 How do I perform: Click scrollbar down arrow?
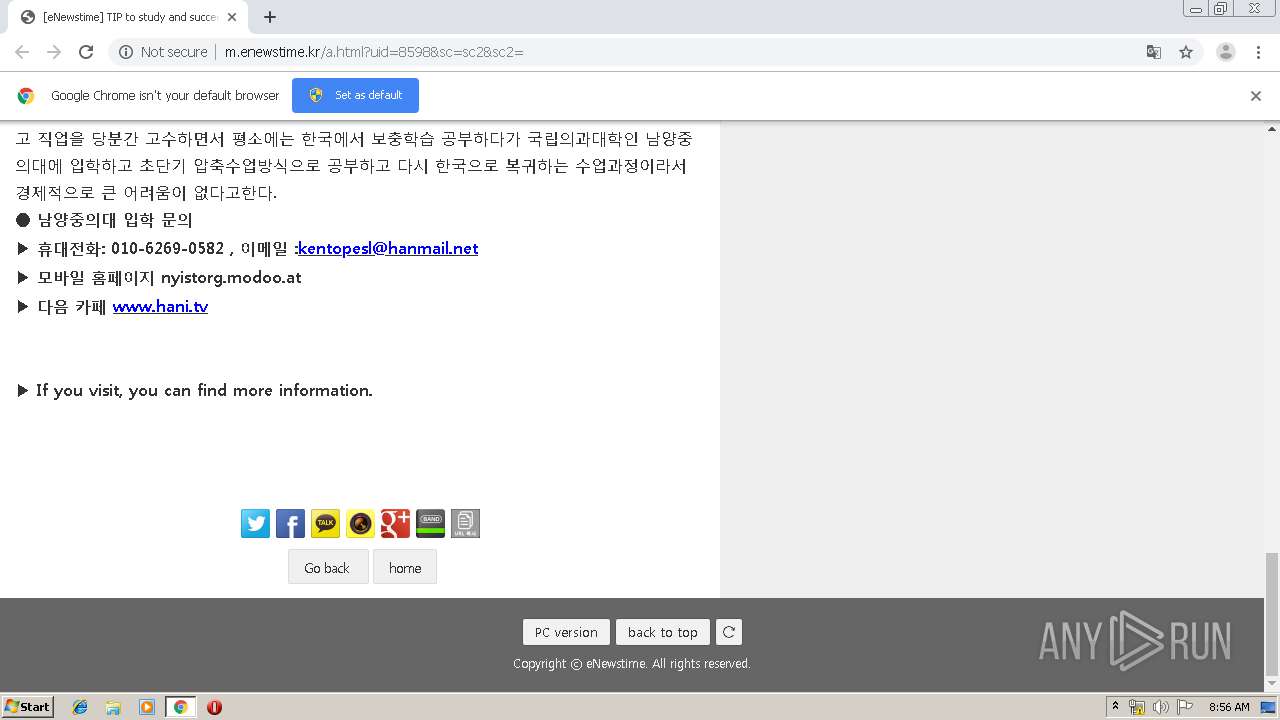(1272, 683)
